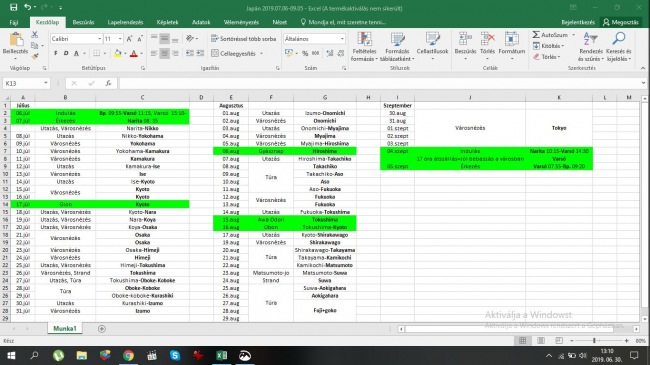Open Conditional Formatting (Feltételes formázás)
This screenshot has width=650, height=365.
click(x=364, y=46)
